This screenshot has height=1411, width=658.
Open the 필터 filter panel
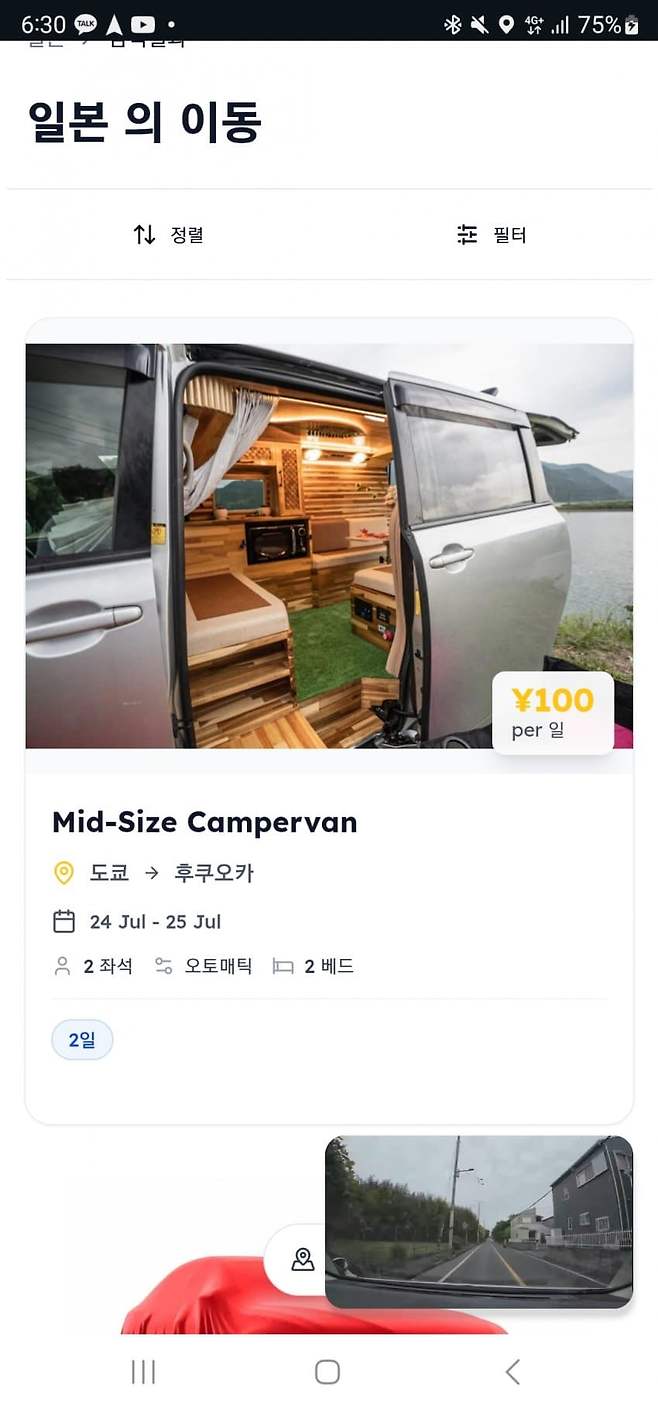491,235
